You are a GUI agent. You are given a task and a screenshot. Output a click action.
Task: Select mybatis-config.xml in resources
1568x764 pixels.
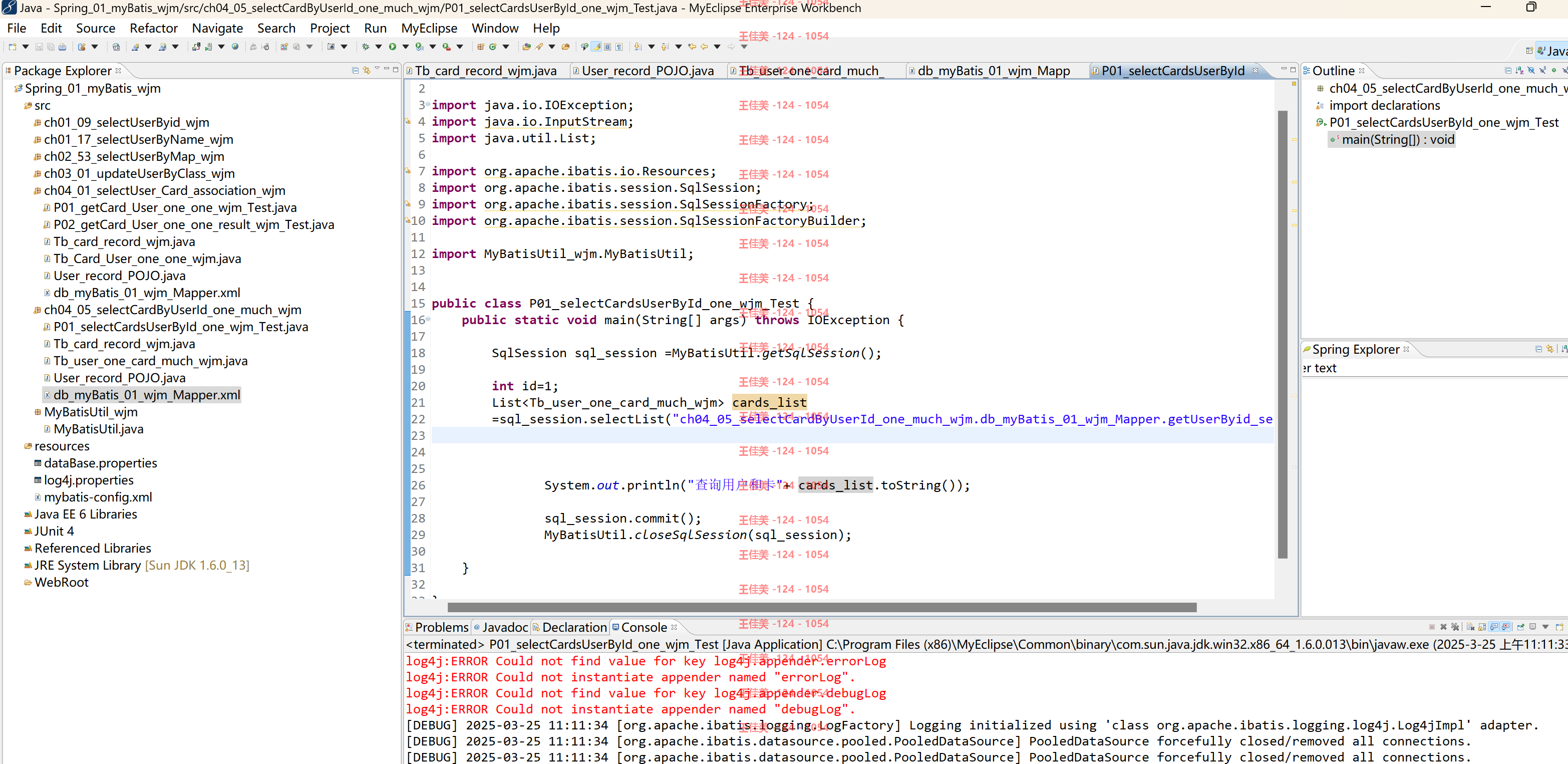coord(98,497)
